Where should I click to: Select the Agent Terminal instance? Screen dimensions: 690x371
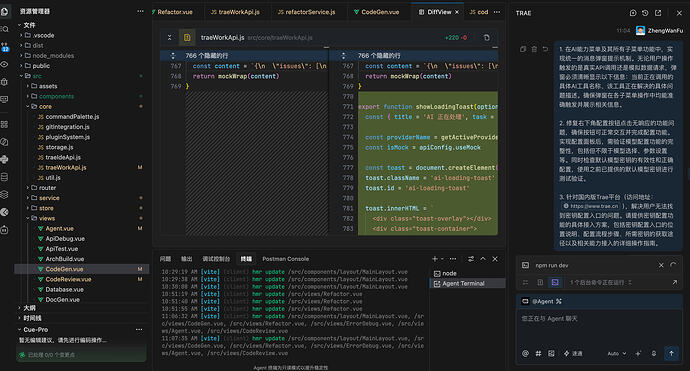tap(468, 283)
